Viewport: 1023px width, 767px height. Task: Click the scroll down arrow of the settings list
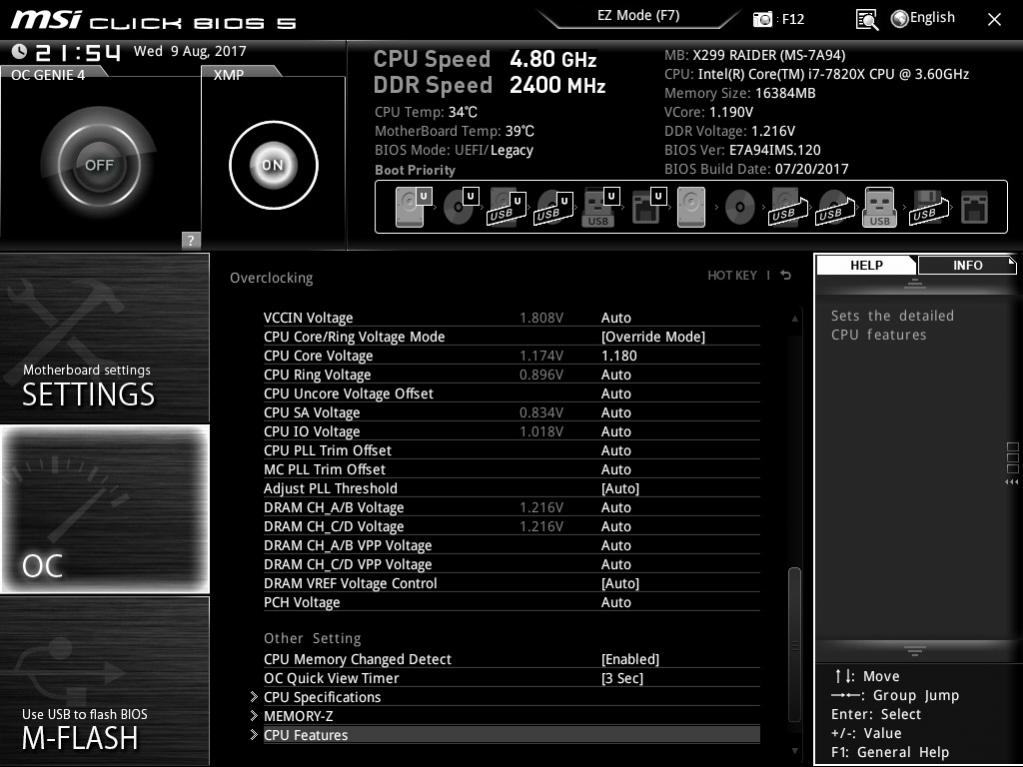795,751
